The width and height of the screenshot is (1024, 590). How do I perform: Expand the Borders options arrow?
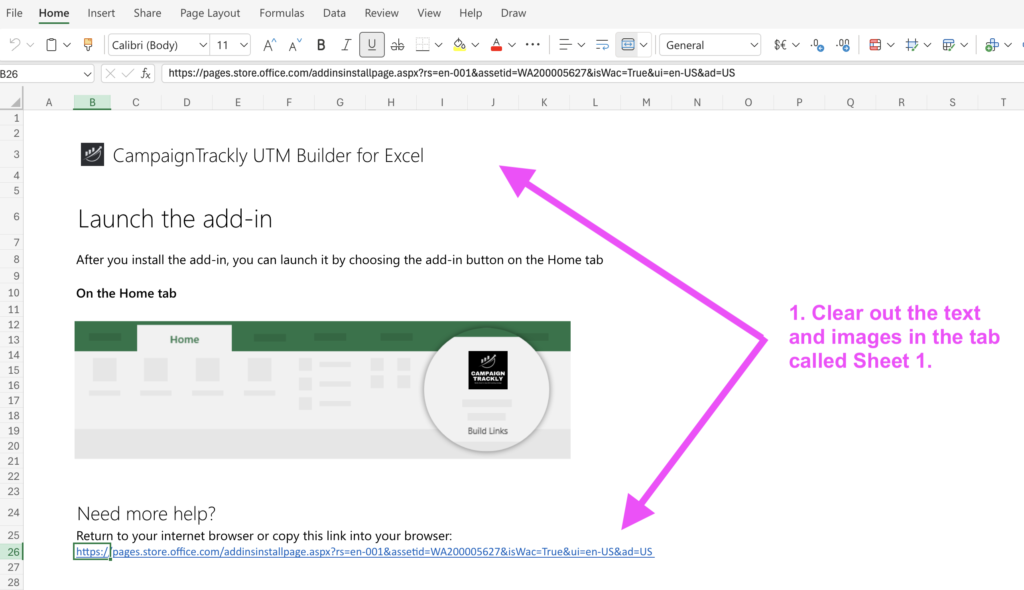(x=439, y=45)
